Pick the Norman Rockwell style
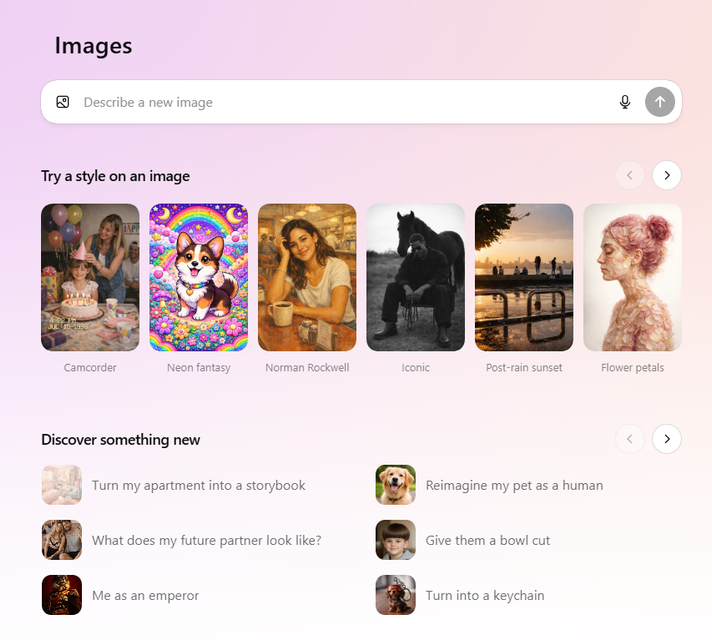 click(x=307, y=277)
